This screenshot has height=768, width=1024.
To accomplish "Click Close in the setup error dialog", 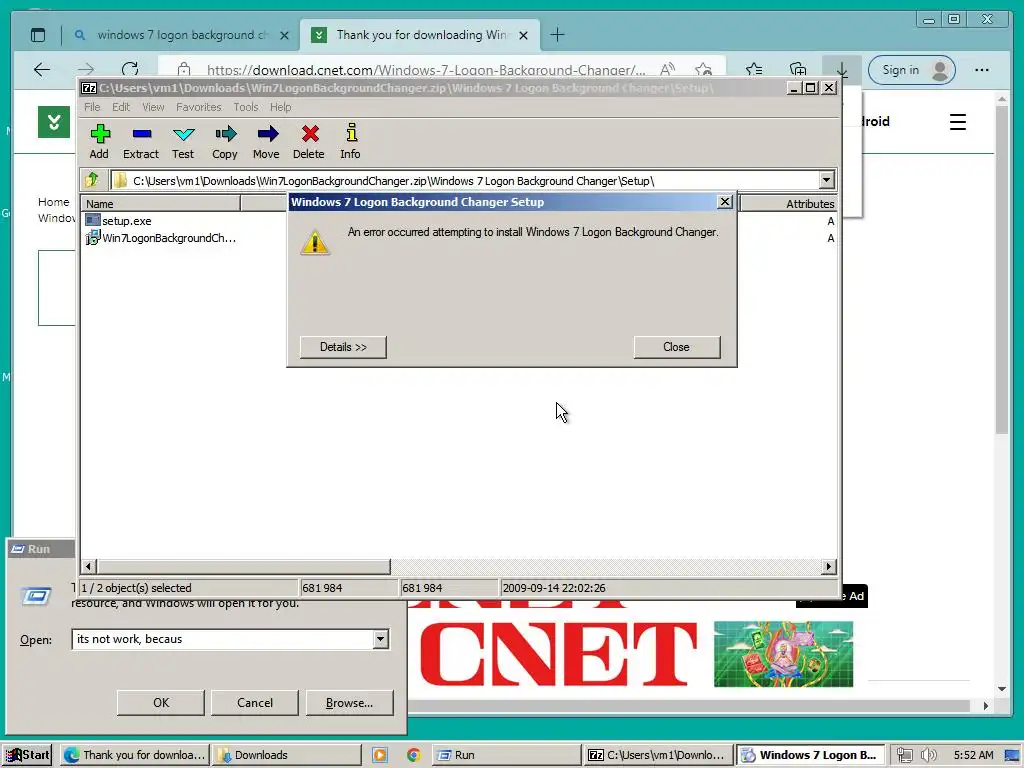I will click(677, 347).
